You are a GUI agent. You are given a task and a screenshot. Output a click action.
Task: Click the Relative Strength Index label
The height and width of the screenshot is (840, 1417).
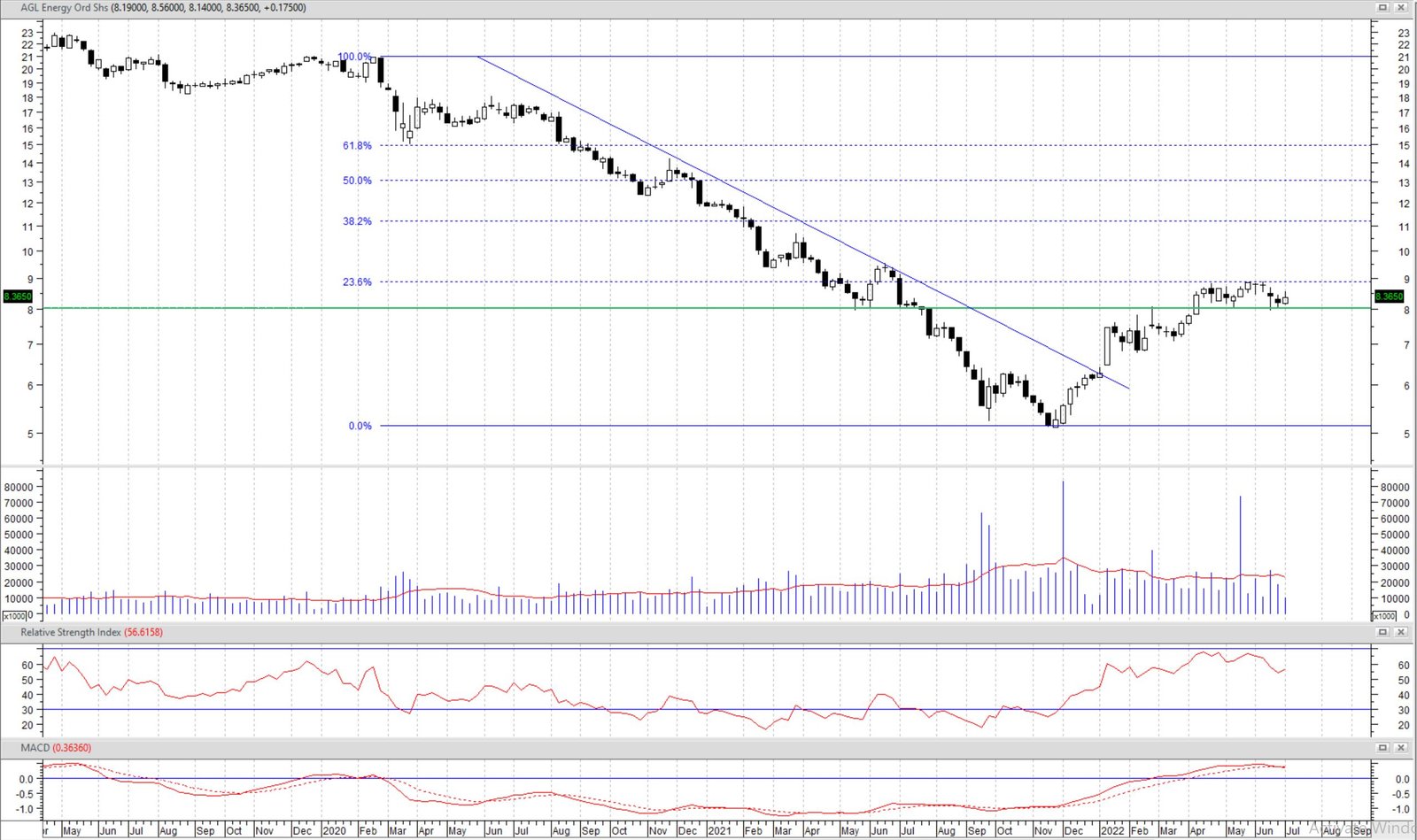click(x=71, y=633)
